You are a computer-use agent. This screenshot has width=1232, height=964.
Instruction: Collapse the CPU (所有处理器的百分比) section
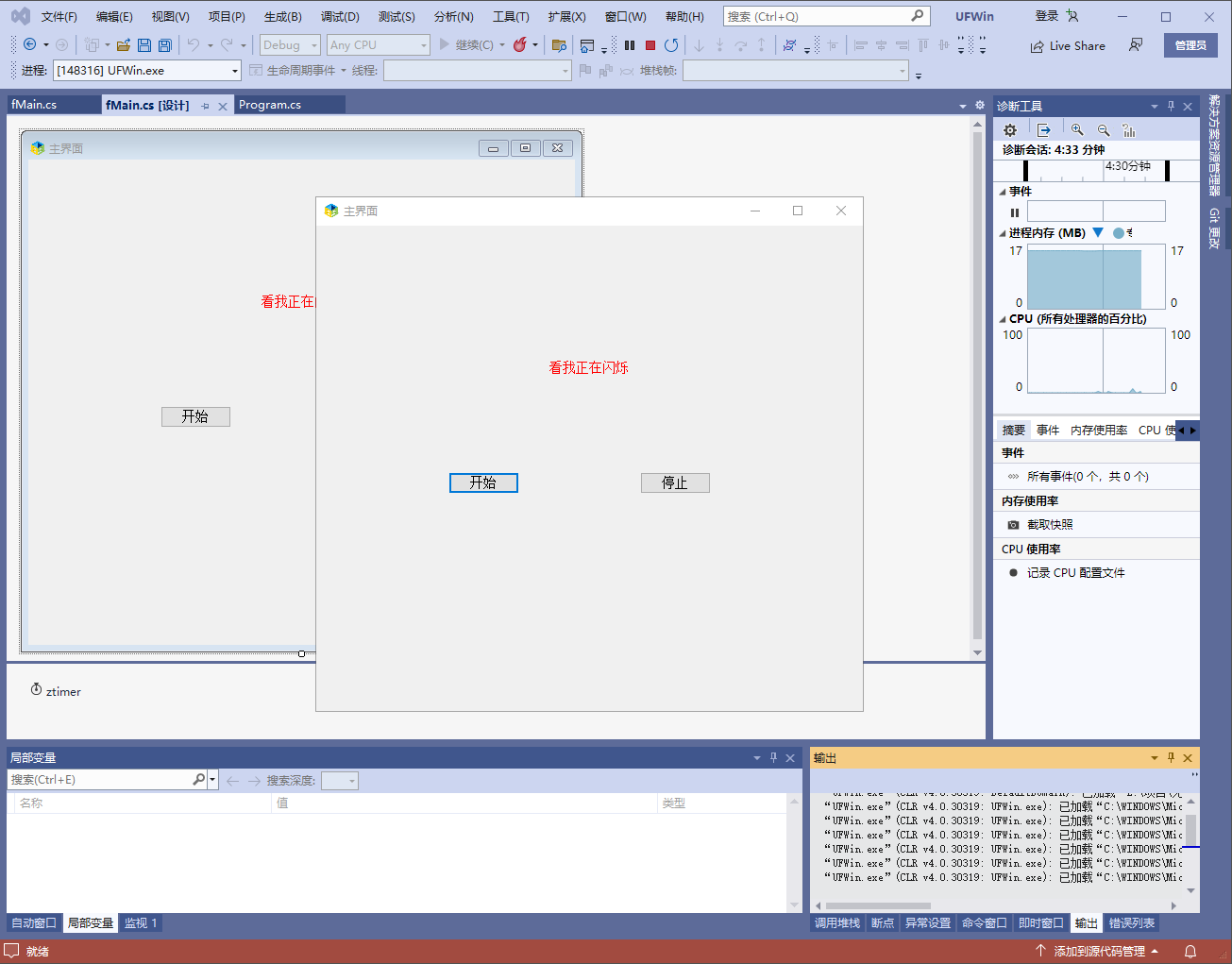pos(1003,319)
